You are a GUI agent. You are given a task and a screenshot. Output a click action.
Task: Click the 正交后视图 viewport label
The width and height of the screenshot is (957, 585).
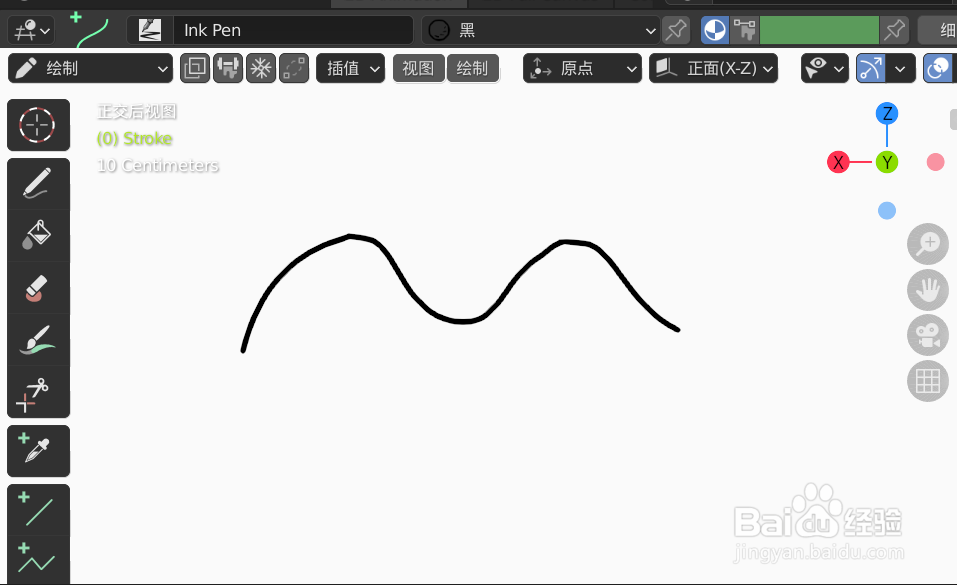[x=137, y=112]
